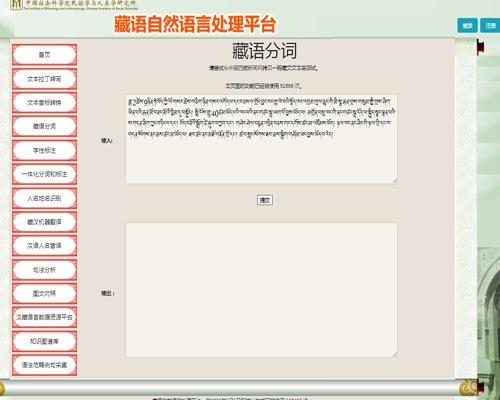Open the 词性标注 tagging page
Viewport: 500px width, 400px height.
coord(44,150)
